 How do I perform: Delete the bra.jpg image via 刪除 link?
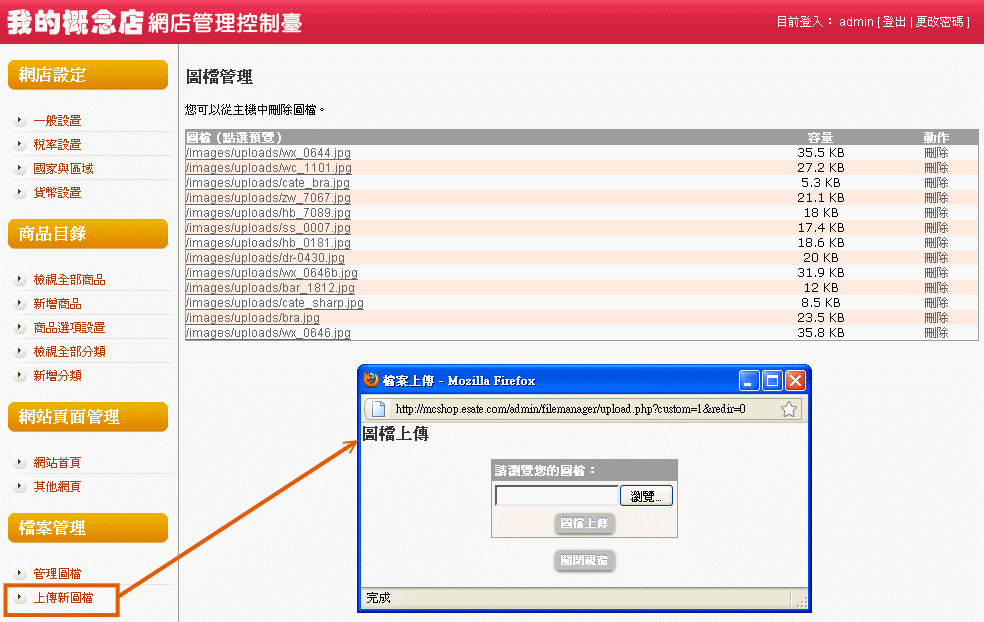[x=936, y=318]
